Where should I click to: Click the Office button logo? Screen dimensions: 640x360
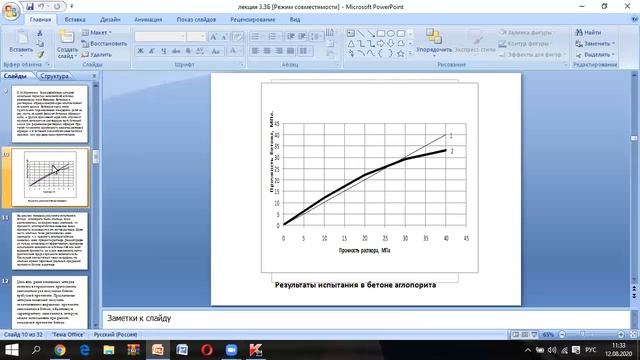[11, 11]
